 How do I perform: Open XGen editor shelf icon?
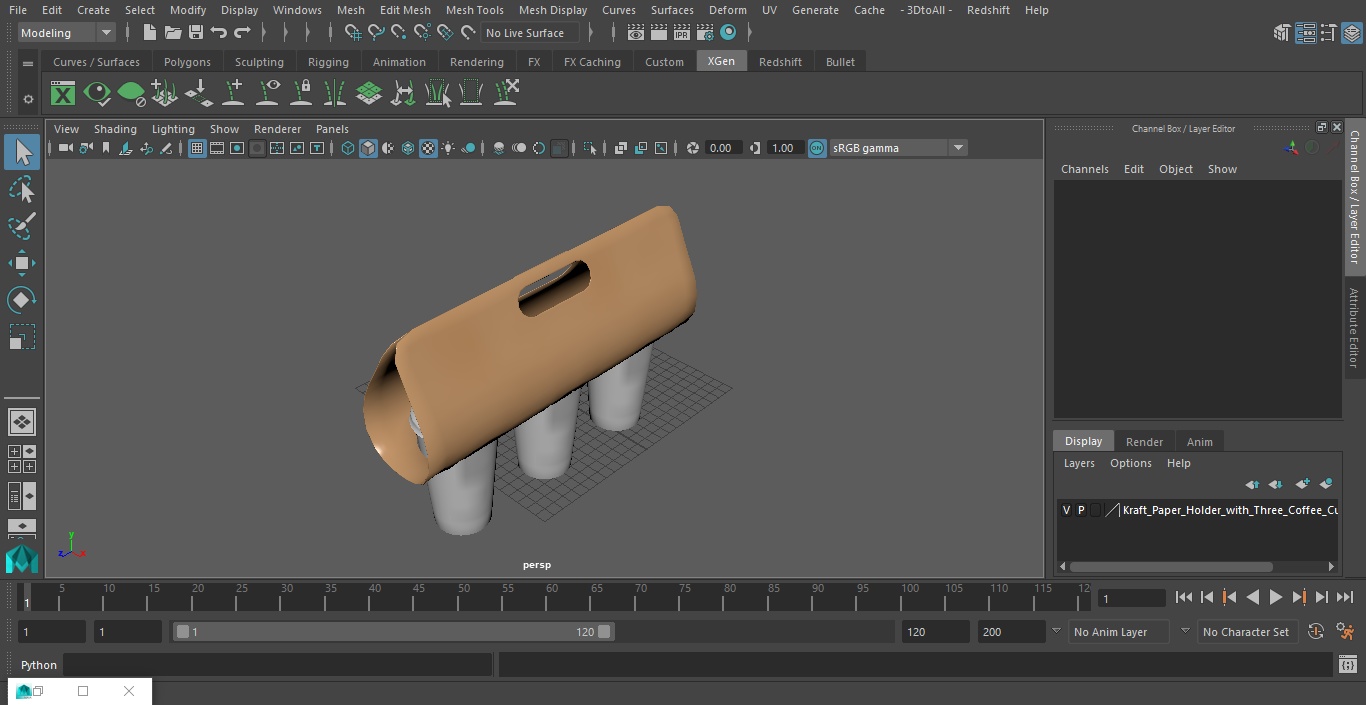(63, 94)
